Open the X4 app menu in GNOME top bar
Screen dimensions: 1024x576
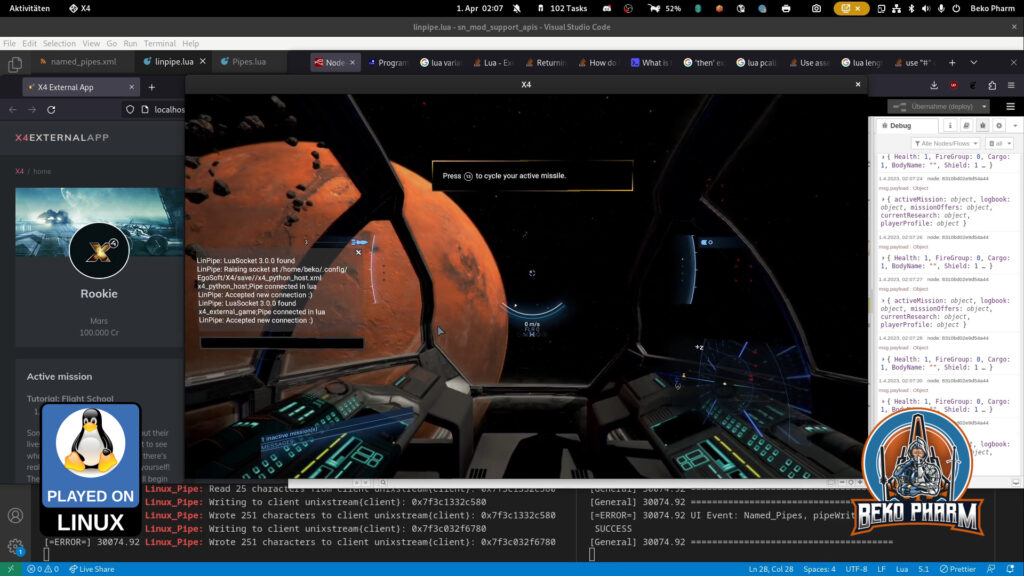pyautogui.click(x=80, y=8)
